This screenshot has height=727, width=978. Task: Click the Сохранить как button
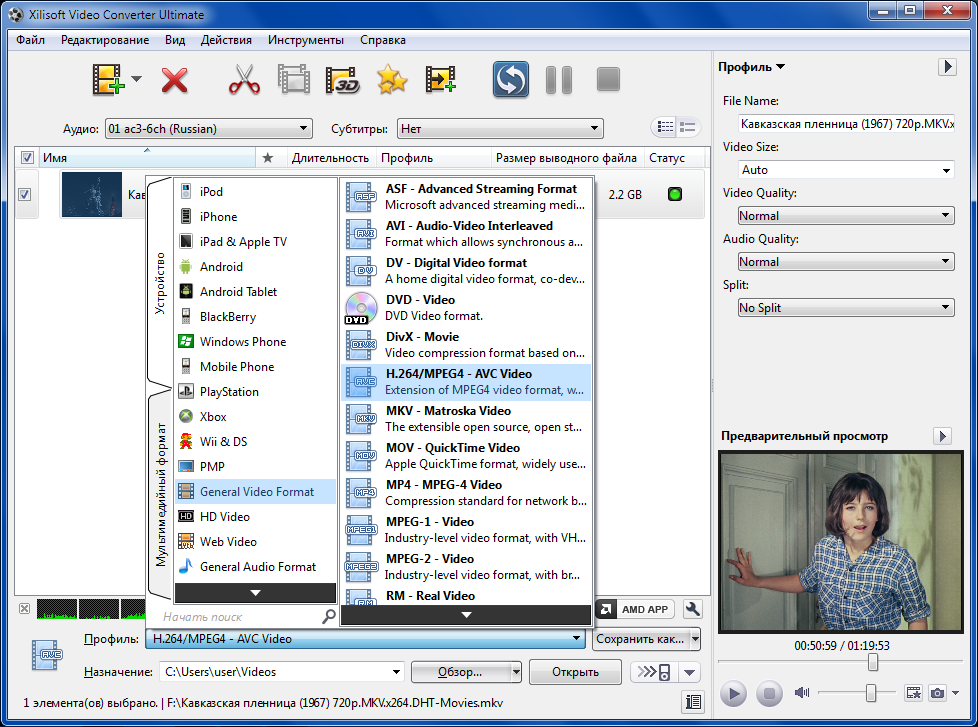coord(640,639)
